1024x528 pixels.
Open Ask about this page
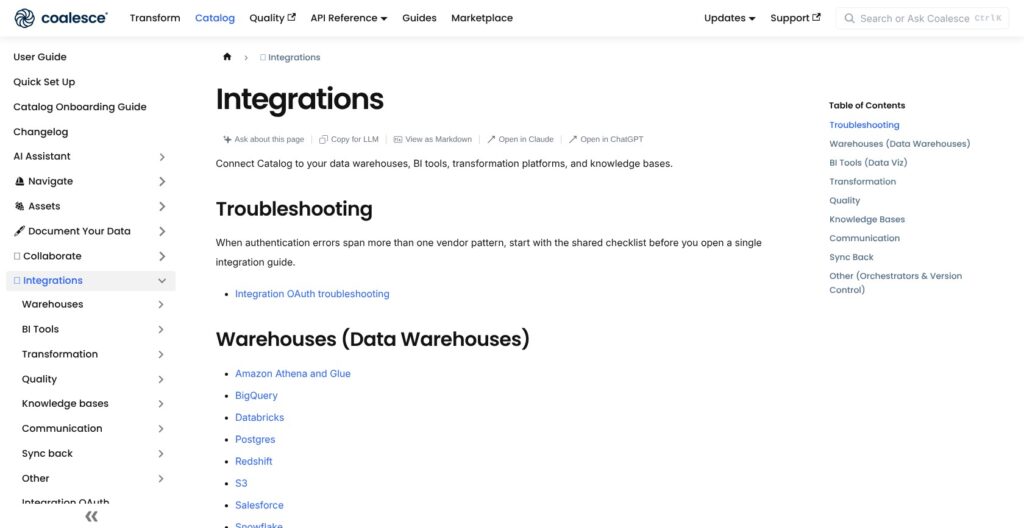click(x=264, y=139)
